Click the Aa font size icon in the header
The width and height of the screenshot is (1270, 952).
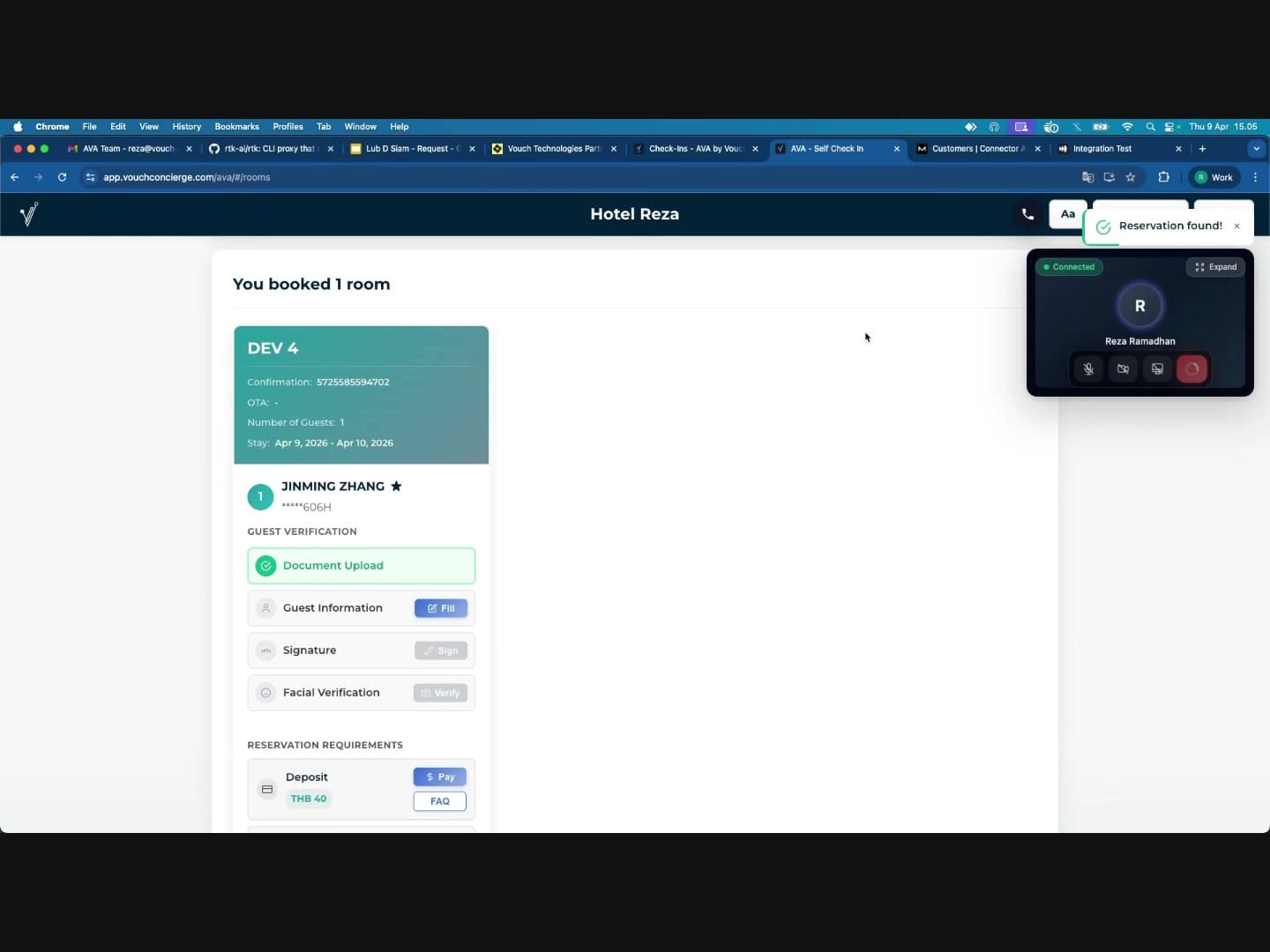tap(1067, 213)
